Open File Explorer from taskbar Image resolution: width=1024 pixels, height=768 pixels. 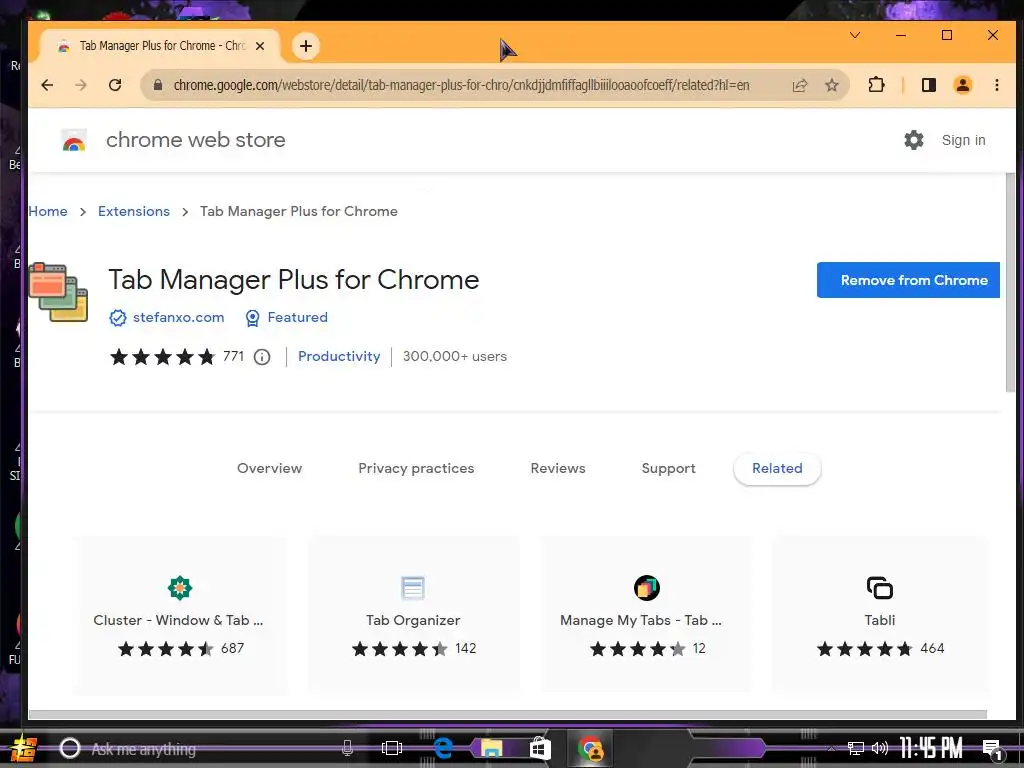click(x=492, y=748)
